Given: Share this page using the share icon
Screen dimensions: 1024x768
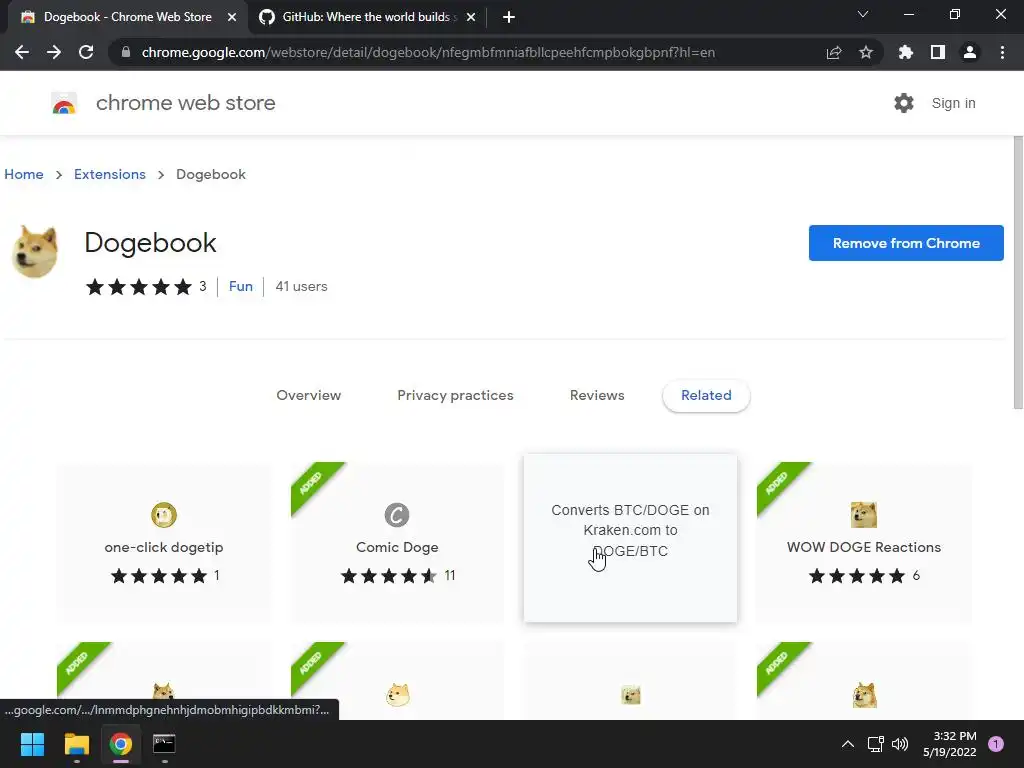Looking at the screenshot, I should [834, 52].
